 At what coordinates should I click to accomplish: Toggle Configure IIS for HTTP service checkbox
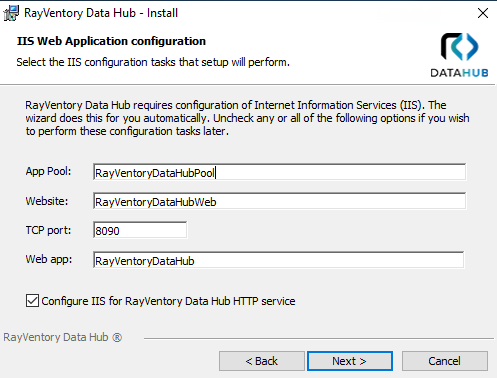tap(32, 301)
